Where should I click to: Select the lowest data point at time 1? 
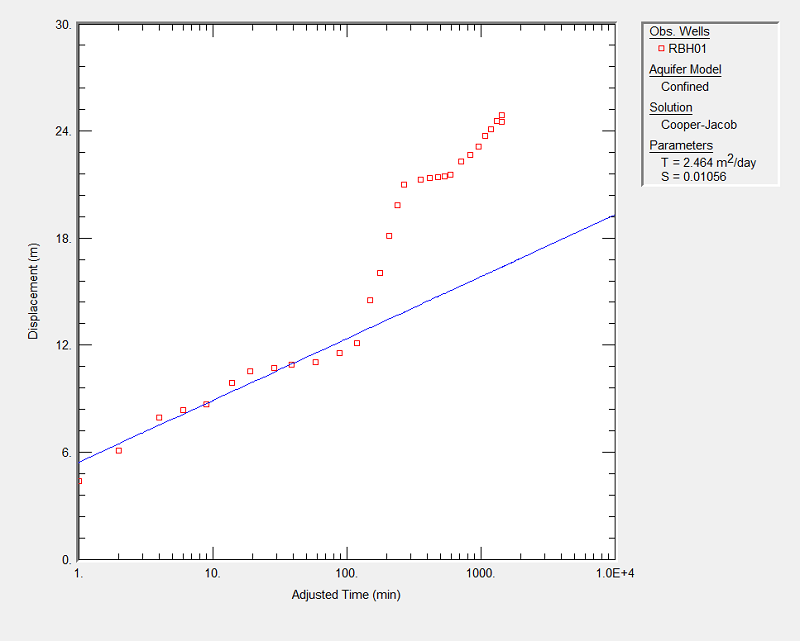pyautogui.click(x=79, y=480)
